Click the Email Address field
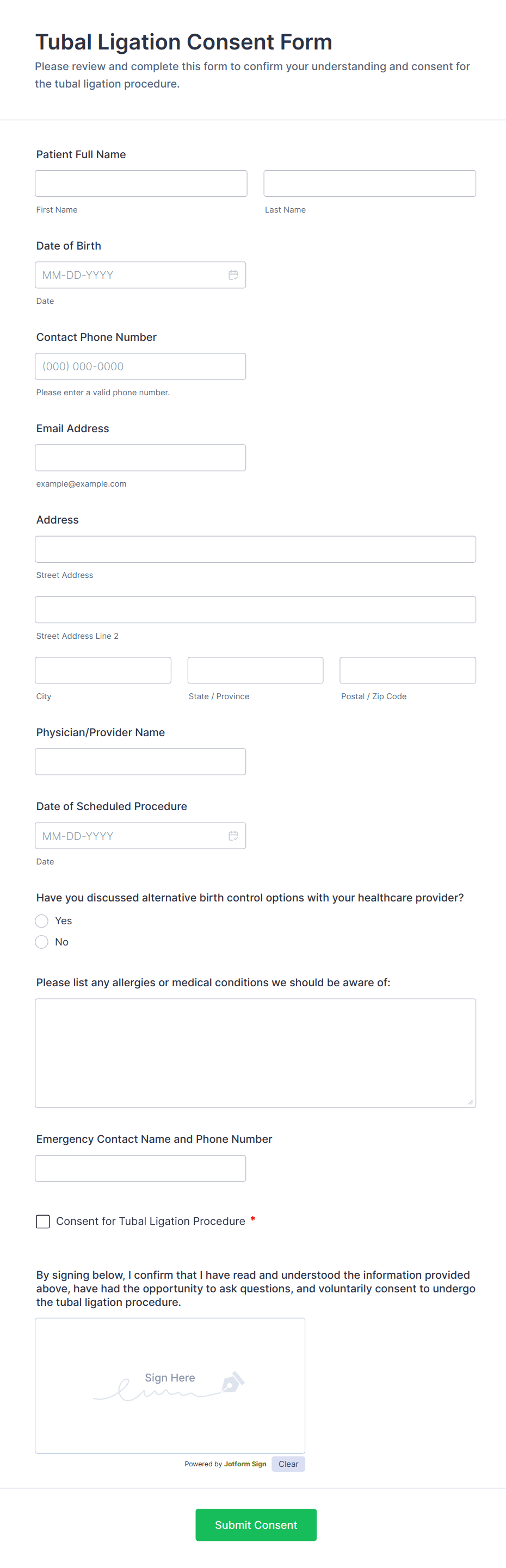This screenshot has width=506, height=1568. (x=140, y=457)
